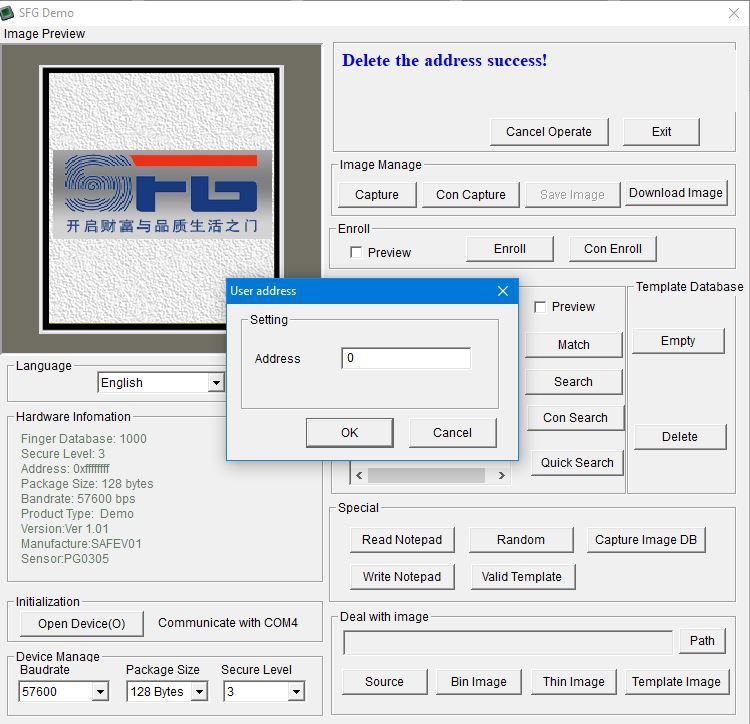Image resolution: width=750 pixels, height=724 pixels.
Task: Click the Quick Search button
Action: click(577, 462)
